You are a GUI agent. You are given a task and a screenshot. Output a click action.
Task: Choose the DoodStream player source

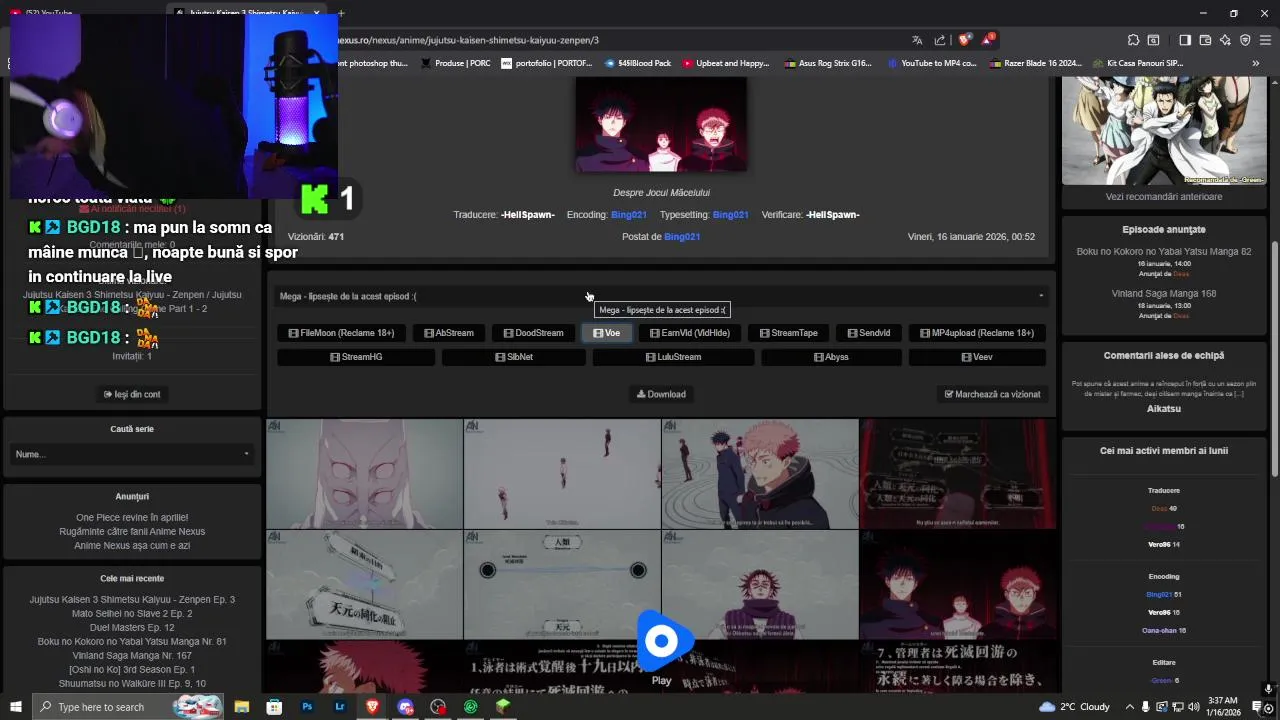(533, 333)
